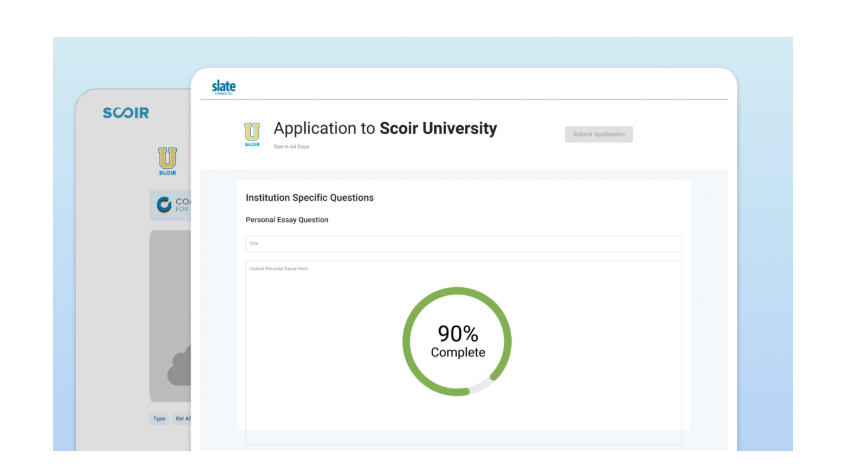Click inside the Include Personal Essay Here box
Image resolution: width=844 pixels, height=471 pixels.
point(463,353)
